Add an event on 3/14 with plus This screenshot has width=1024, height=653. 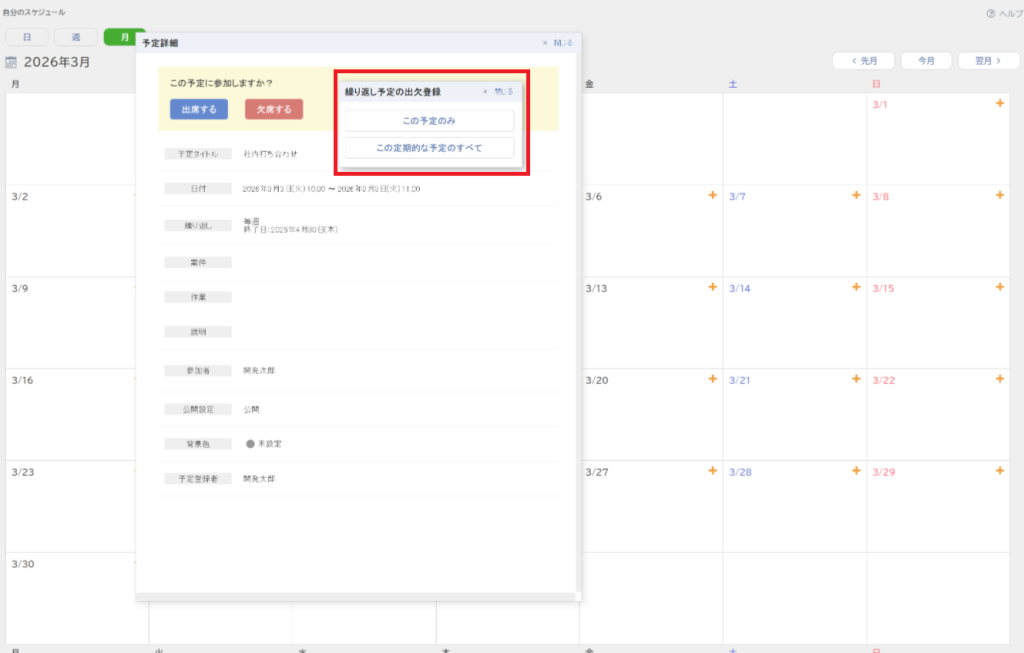pyautogui.click(x=856, y=288)
